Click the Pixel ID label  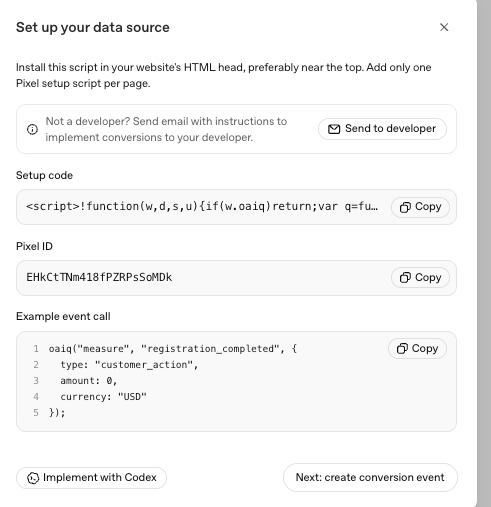pos(34,246)
